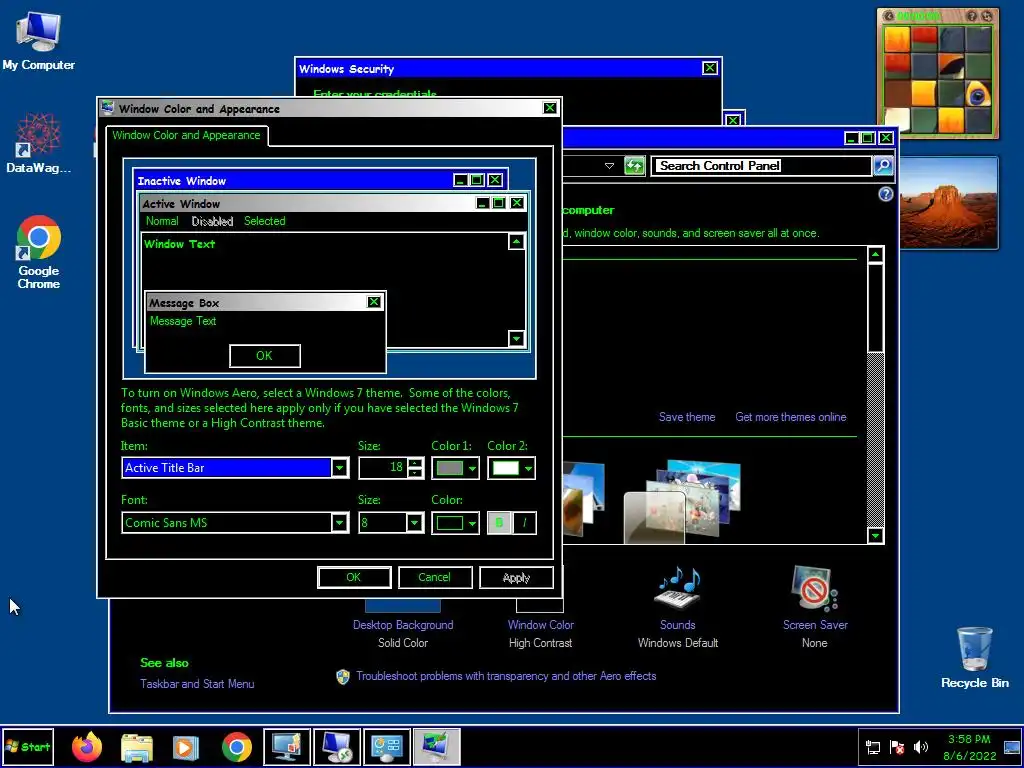The height and width of the screenshot is (768, 1024).
Task: Decrease item Size with the down spinner arrow
Action: tap(415, 473)
